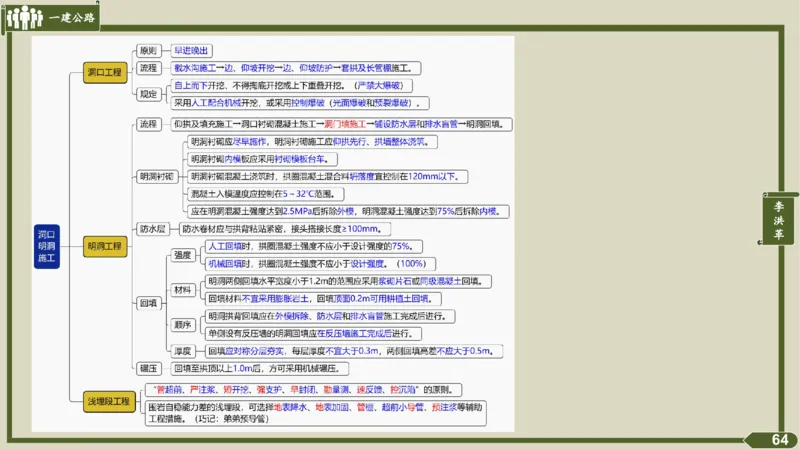The height and width of the screenshot is (450, 800).
Task: Click the 顺序 sub-branch node
Action: [x=183, y=324]
